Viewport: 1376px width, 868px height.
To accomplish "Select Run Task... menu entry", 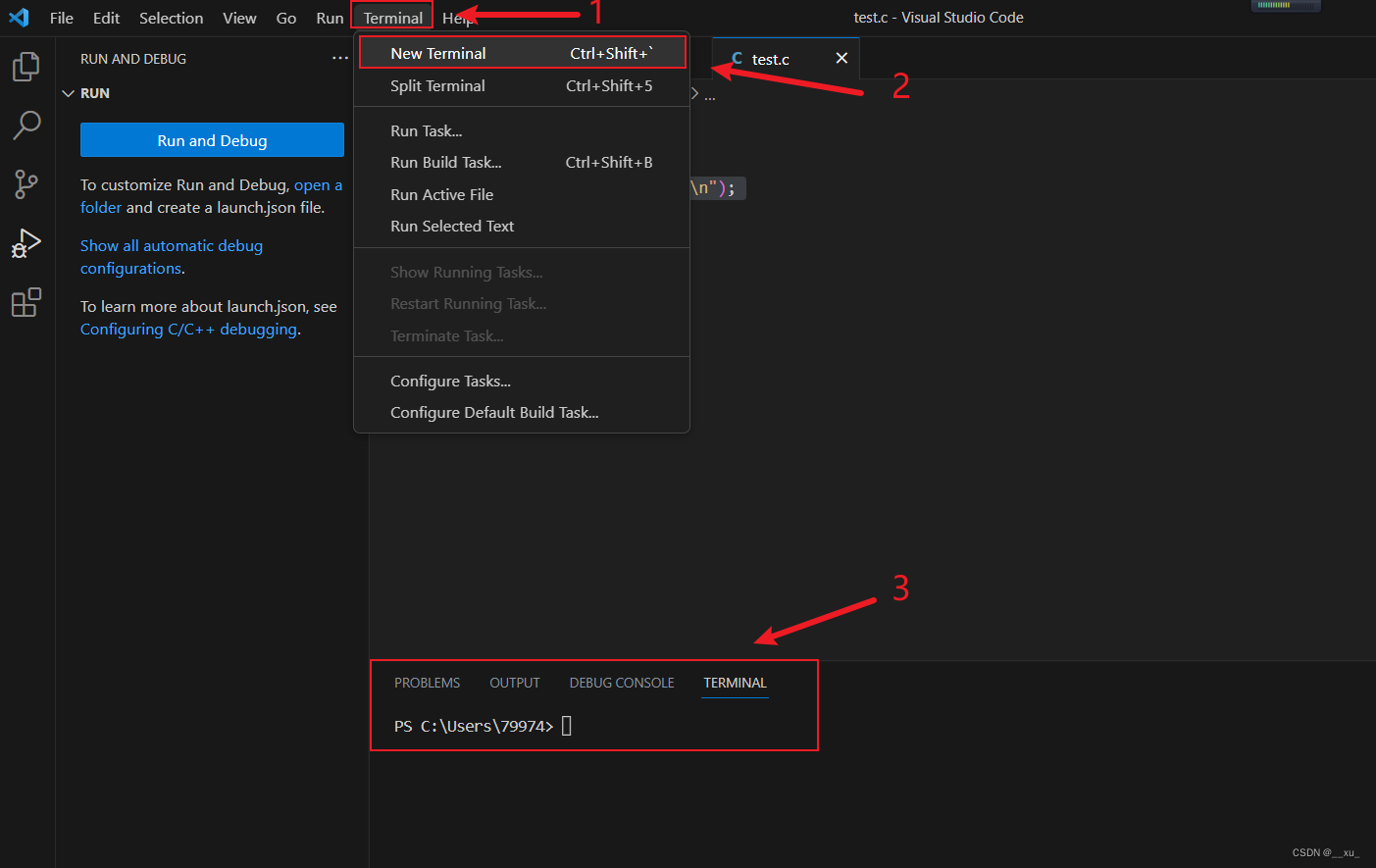I will coord(522,130).
